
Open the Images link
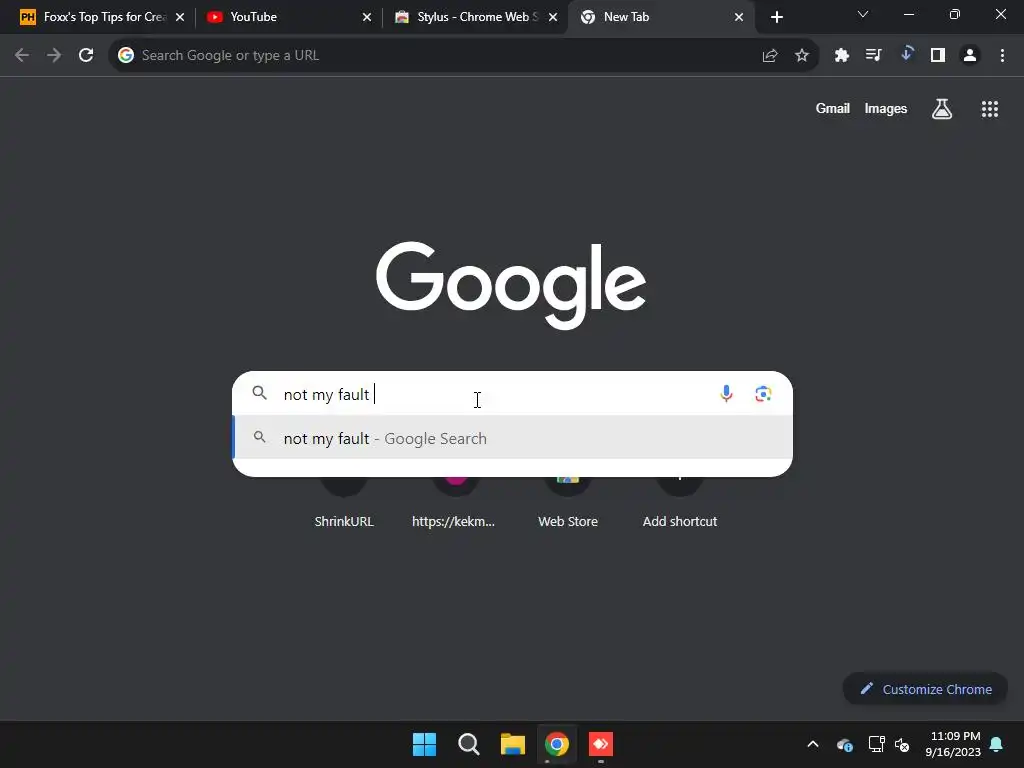coord(886,108)
